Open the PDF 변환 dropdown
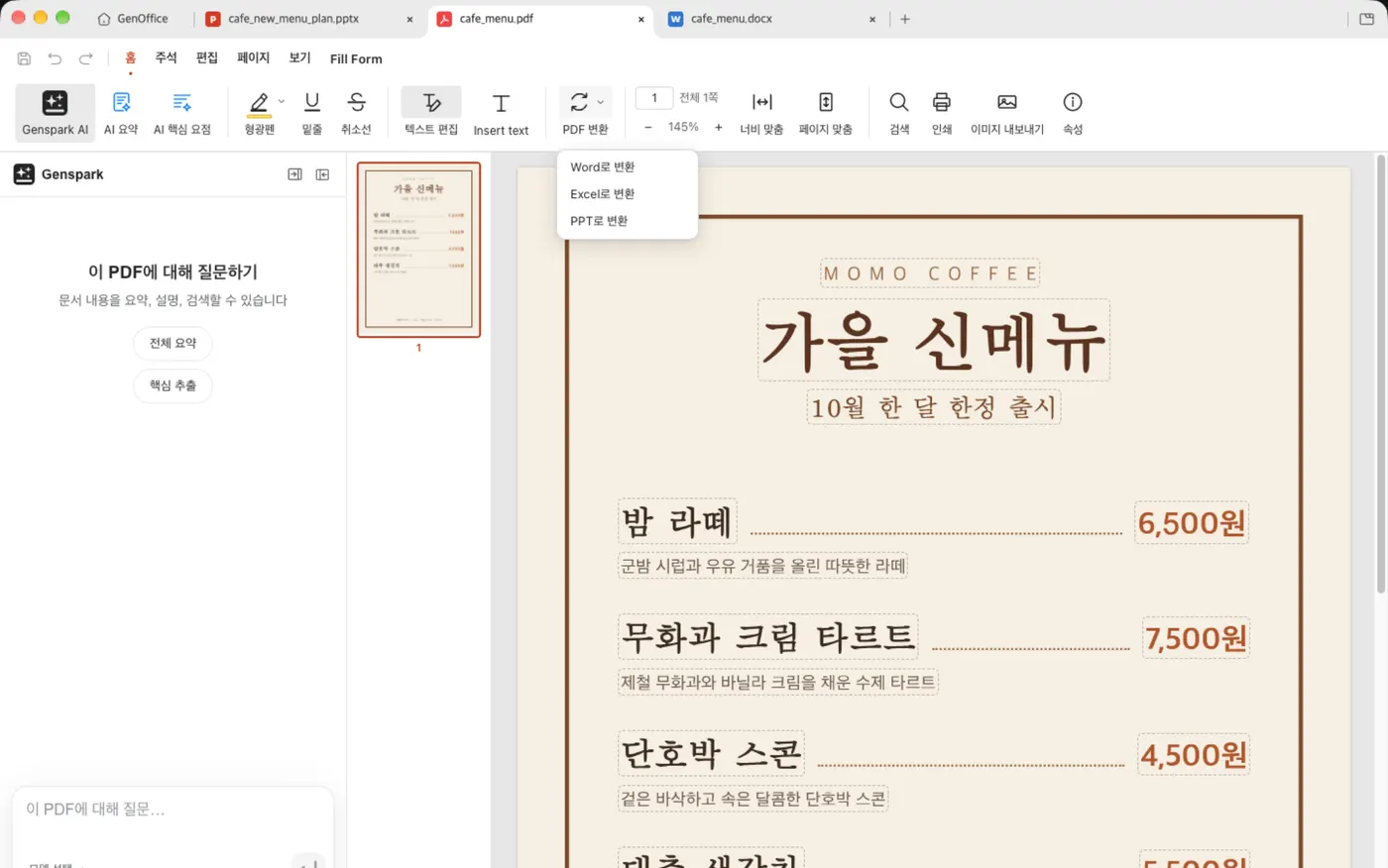Image resolution: width=1388 pixels, height=868 pixels. (x=585, y=112)
